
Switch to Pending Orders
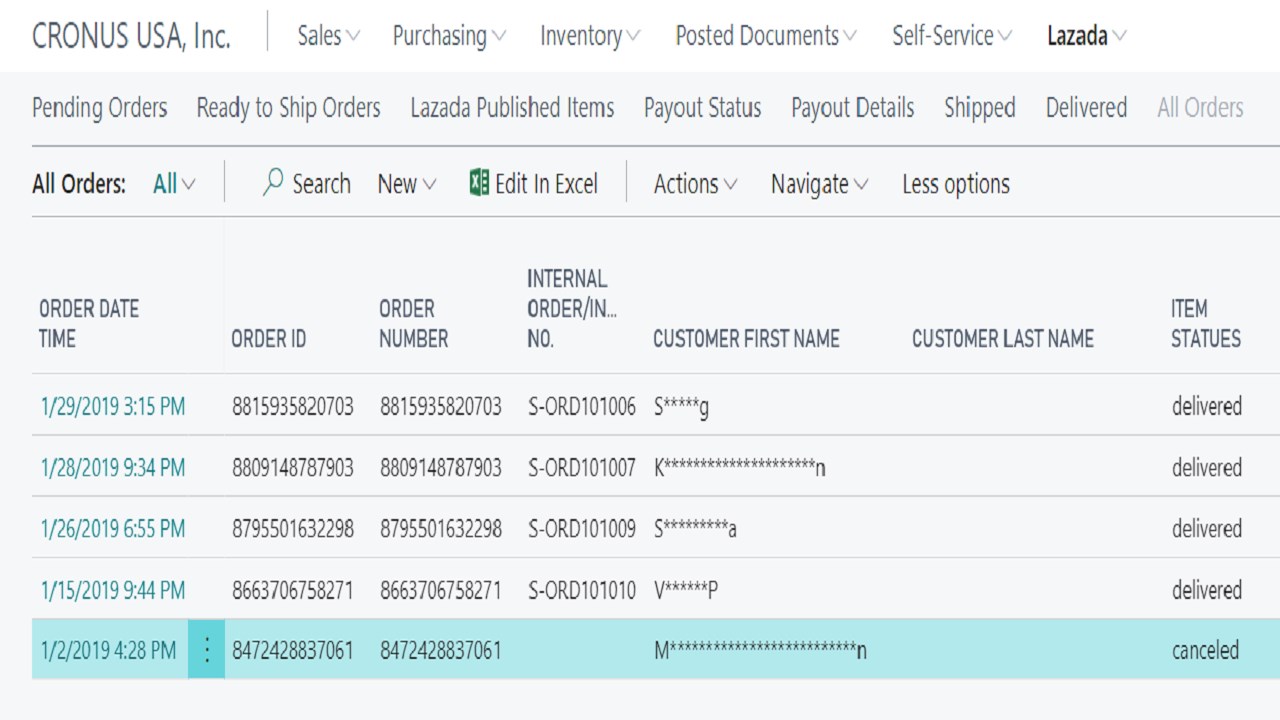click(100, 108)
